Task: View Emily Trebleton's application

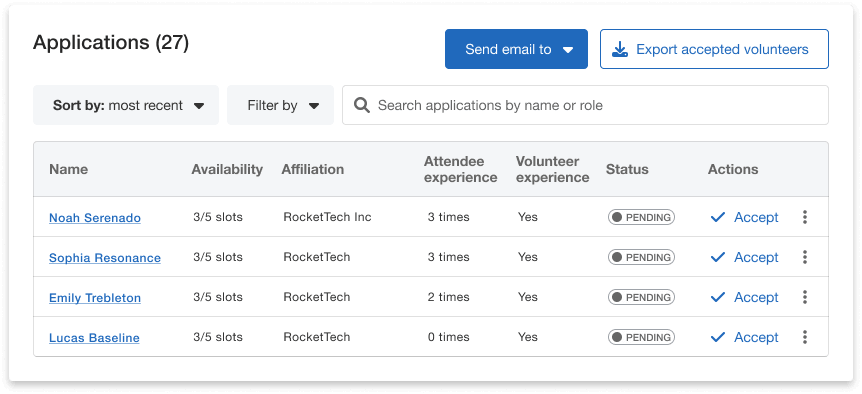Action: pyautogui.click(x=95, y=298)
